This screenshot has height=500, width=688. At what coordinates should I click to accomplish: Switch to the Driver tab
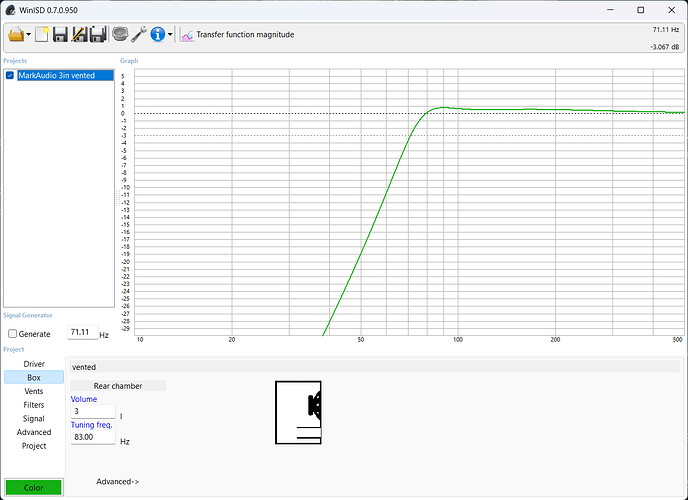coord(34,364)
